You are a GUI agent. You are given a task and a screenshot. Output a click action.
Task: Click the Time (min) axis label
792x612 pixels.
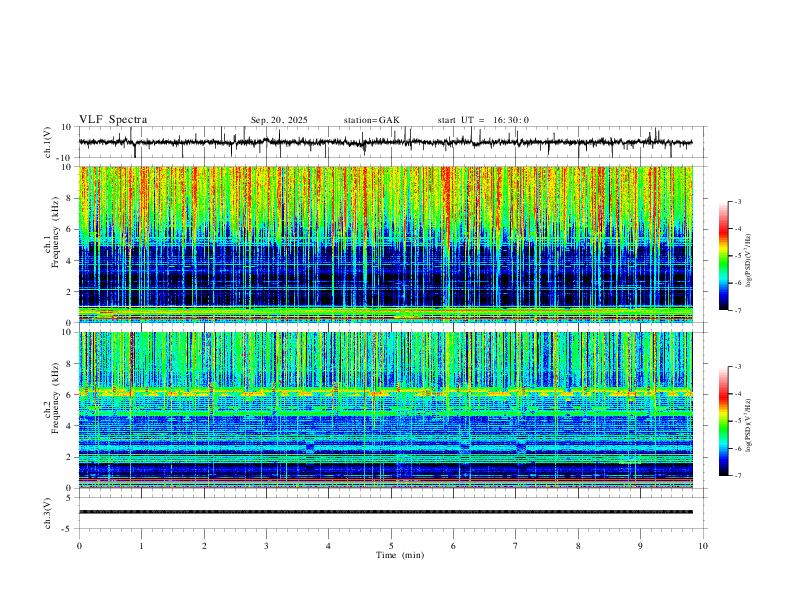(x=400, y=555)
